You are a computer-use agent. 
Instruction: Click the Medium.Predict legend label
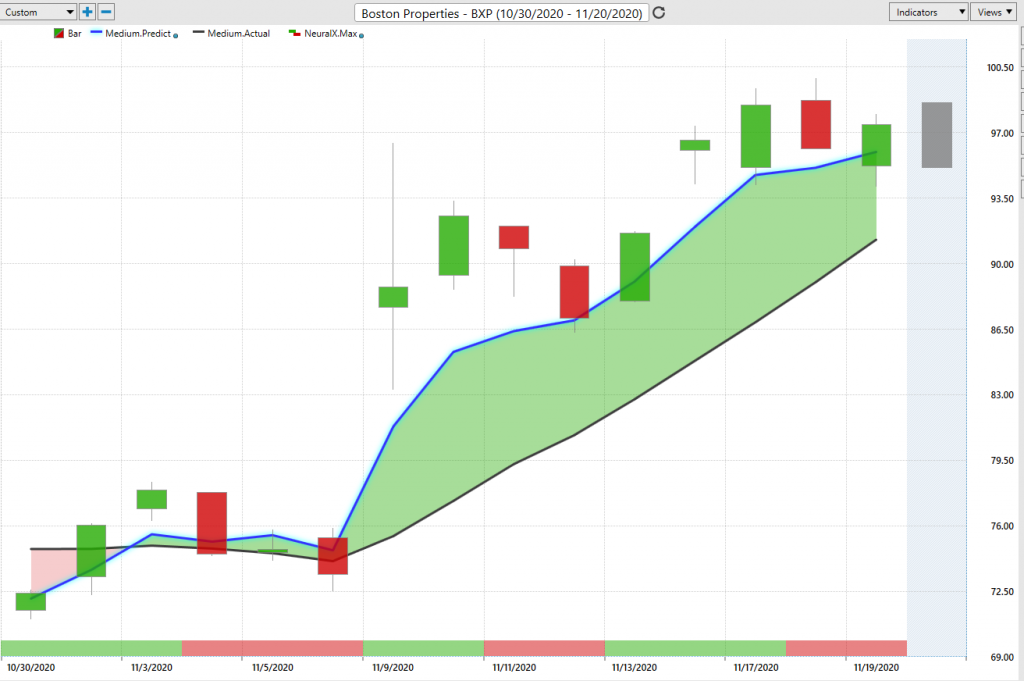click(x=138, y=33)
